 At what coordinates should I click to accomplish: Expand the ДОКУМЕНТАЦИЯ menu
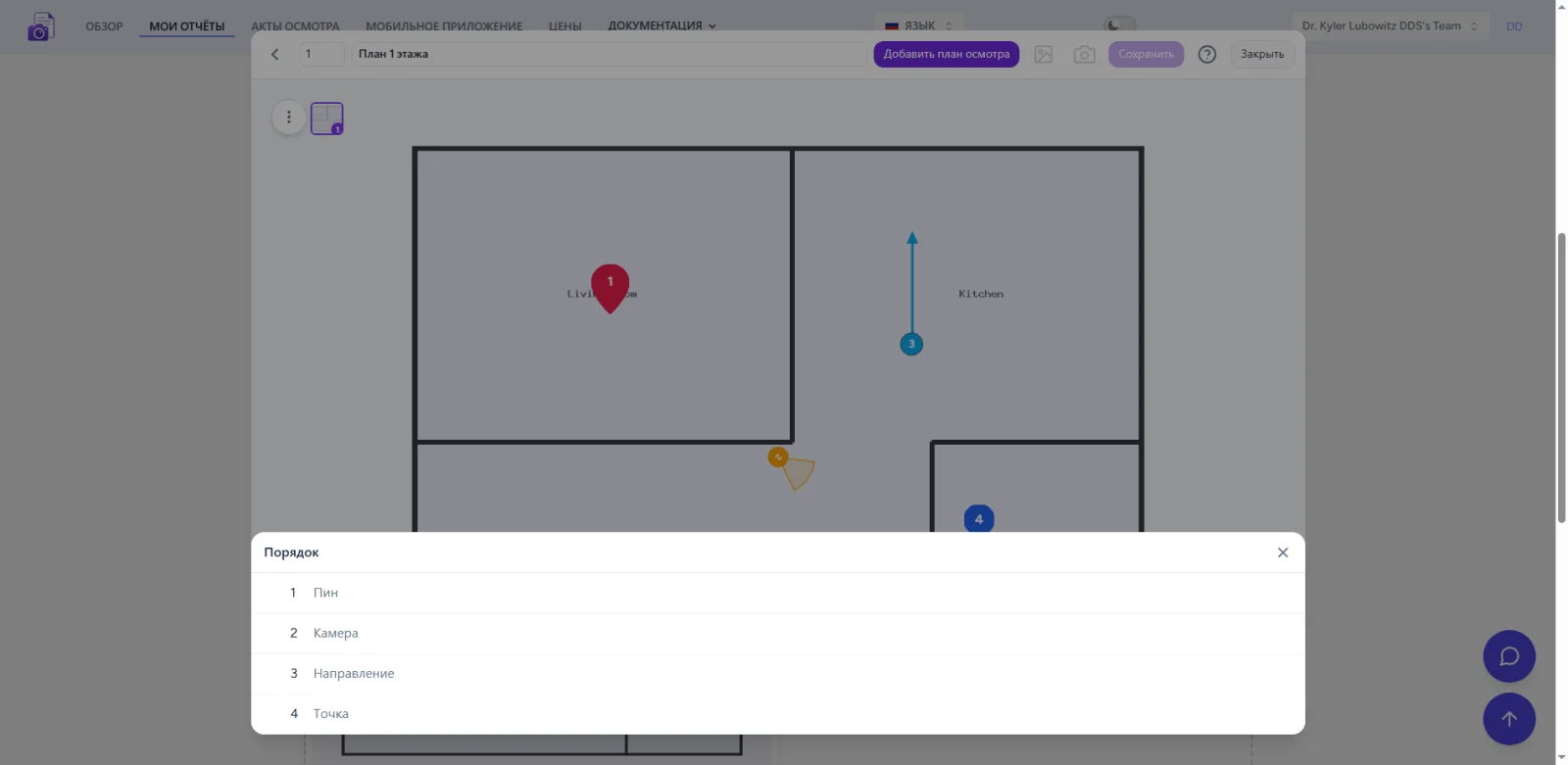(661, 25)
